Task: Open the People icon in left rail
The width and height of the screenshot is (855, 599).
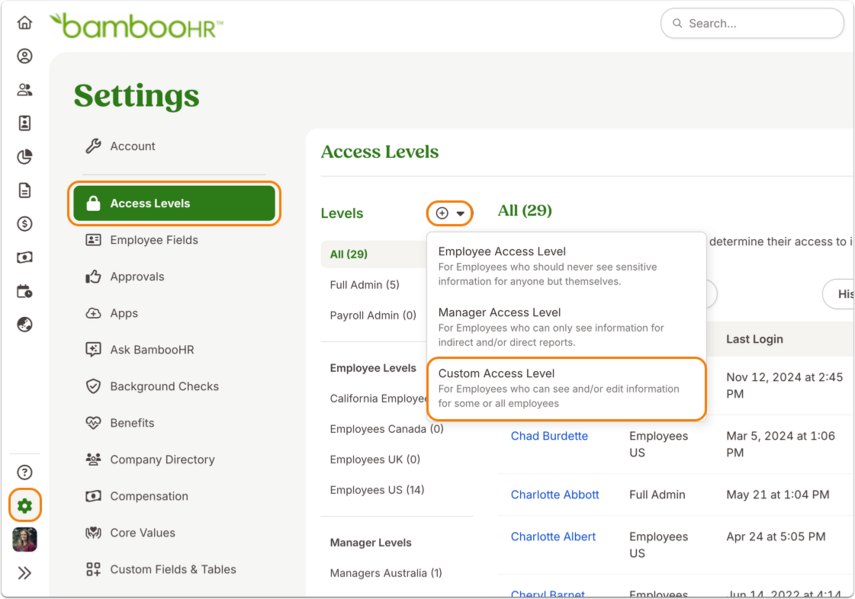Action: 25,89
